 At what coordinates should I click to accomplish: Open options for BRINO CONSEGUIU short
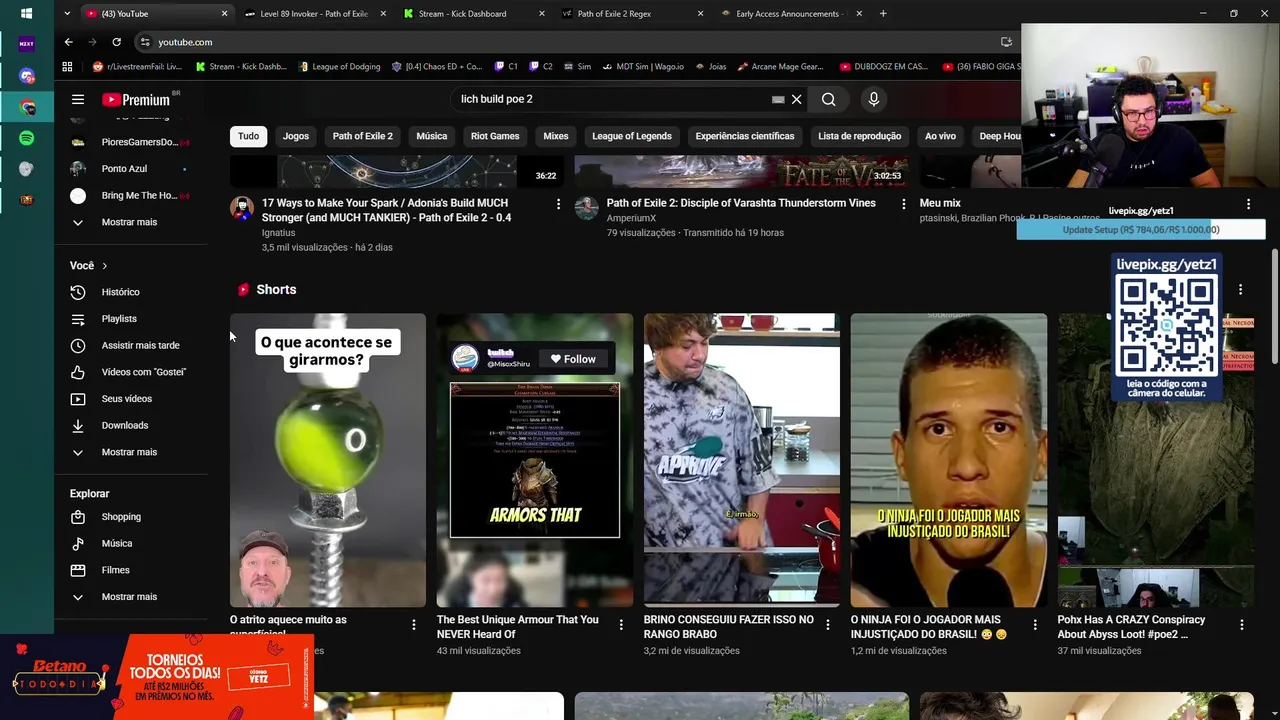coord(827,625)
